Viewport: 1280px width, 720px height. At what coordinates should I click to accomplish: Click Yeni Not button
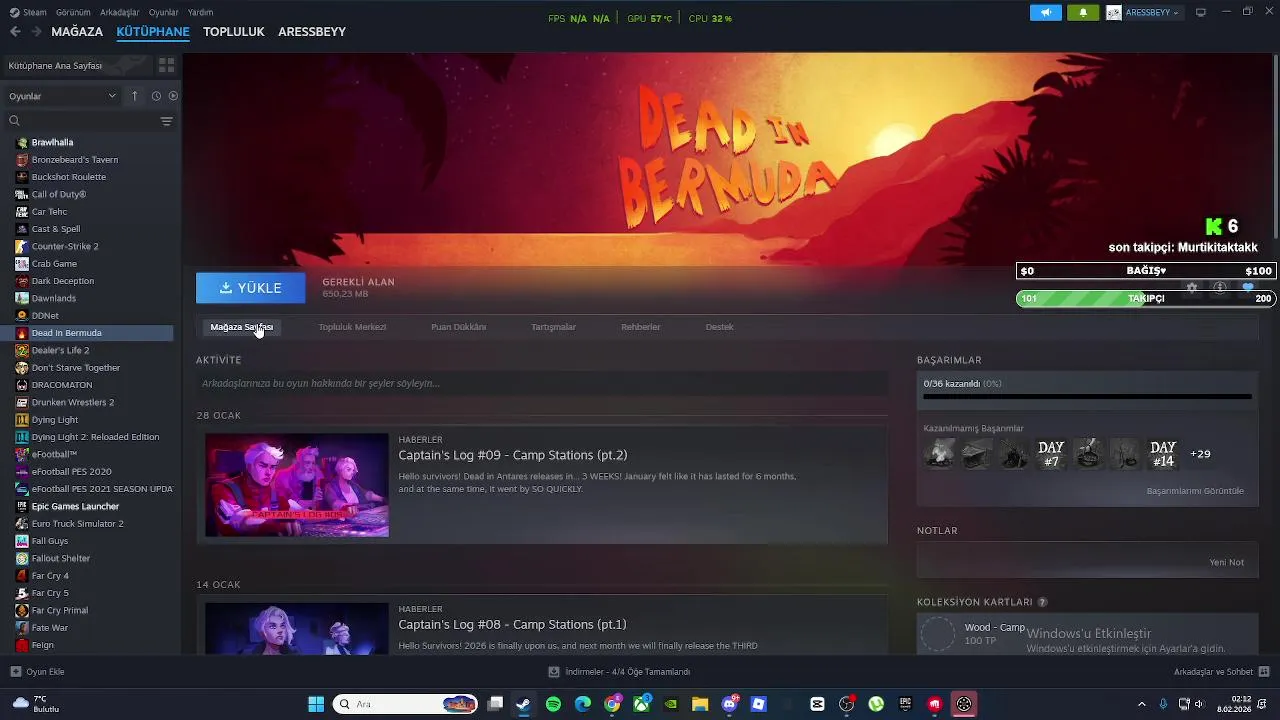(x=1227, y=562)
